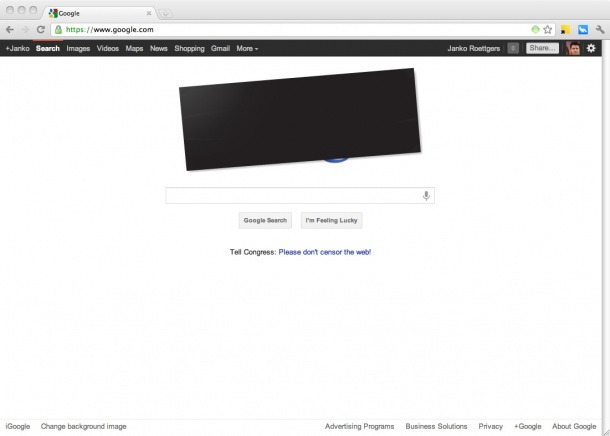
Task: Click the Google Search button
Action: 265,221
